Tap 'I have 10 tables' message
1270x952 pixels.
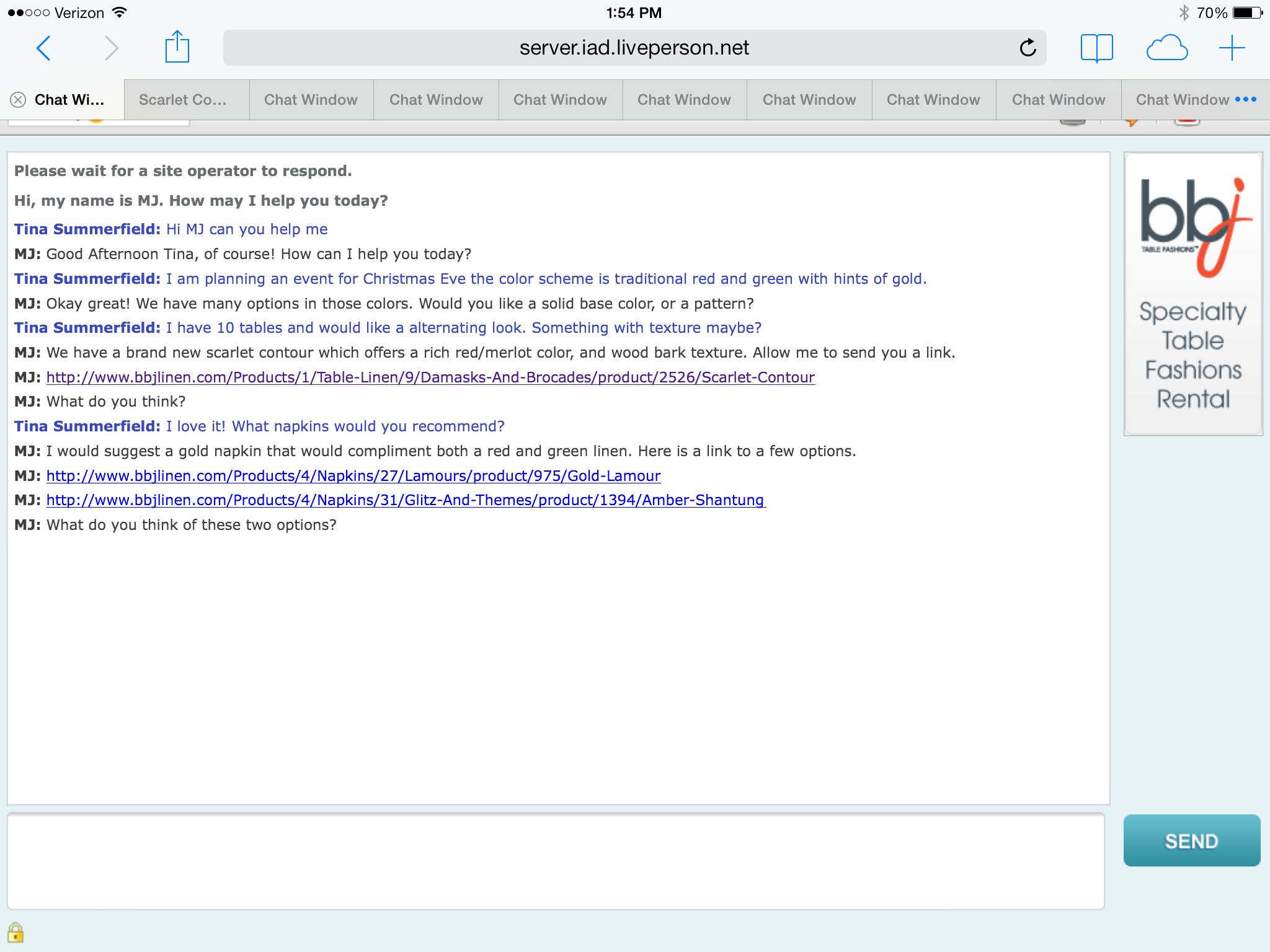[464, 328]
